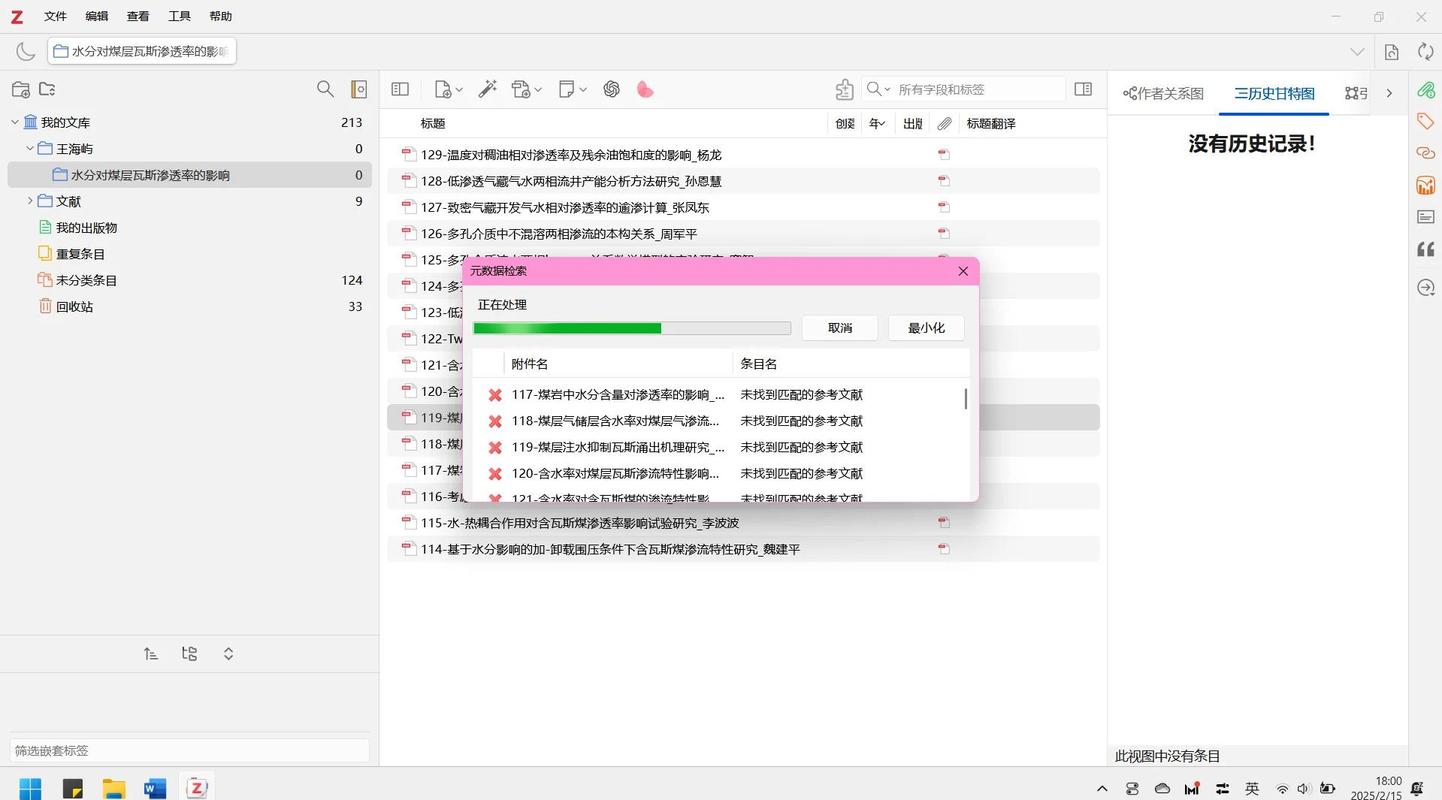The image size is (1442, 800).
Task: Select item 129-温度对稠油相对渗透率
Action: (743, 155)
